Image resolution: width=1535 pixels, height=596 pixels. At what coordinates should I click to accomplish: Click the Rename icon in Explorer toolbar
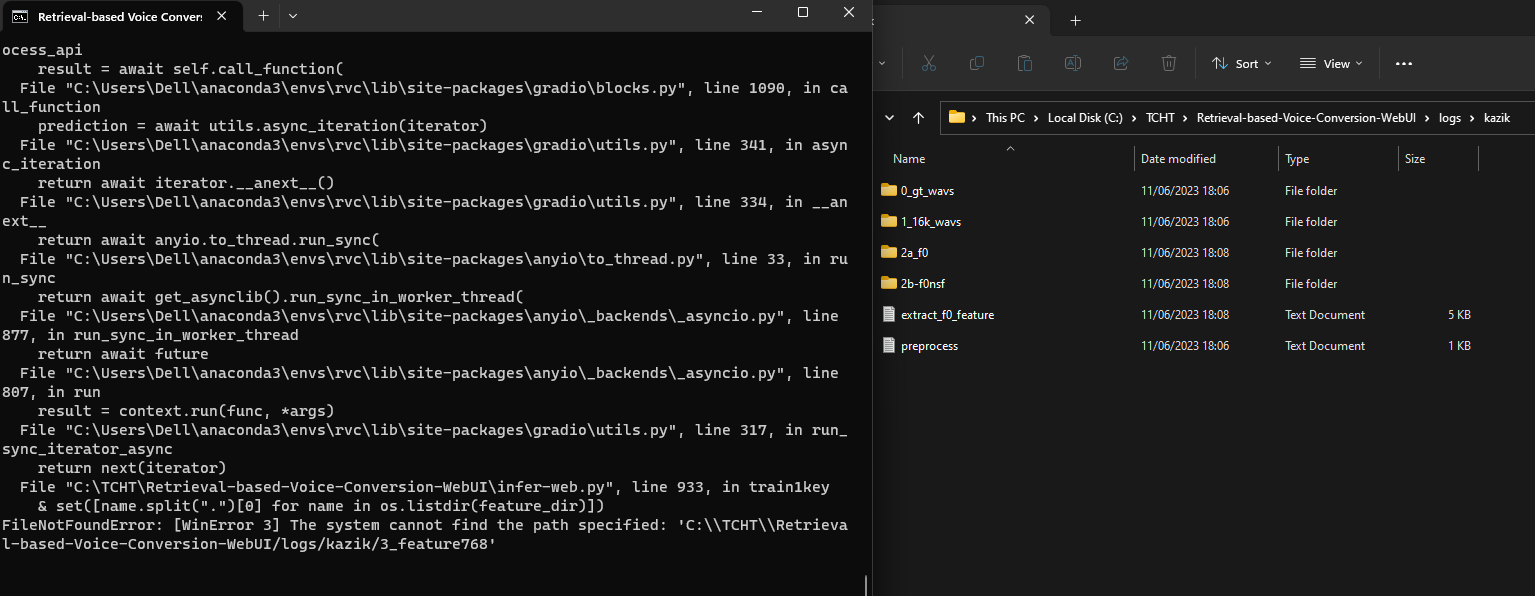(1073, 63)
